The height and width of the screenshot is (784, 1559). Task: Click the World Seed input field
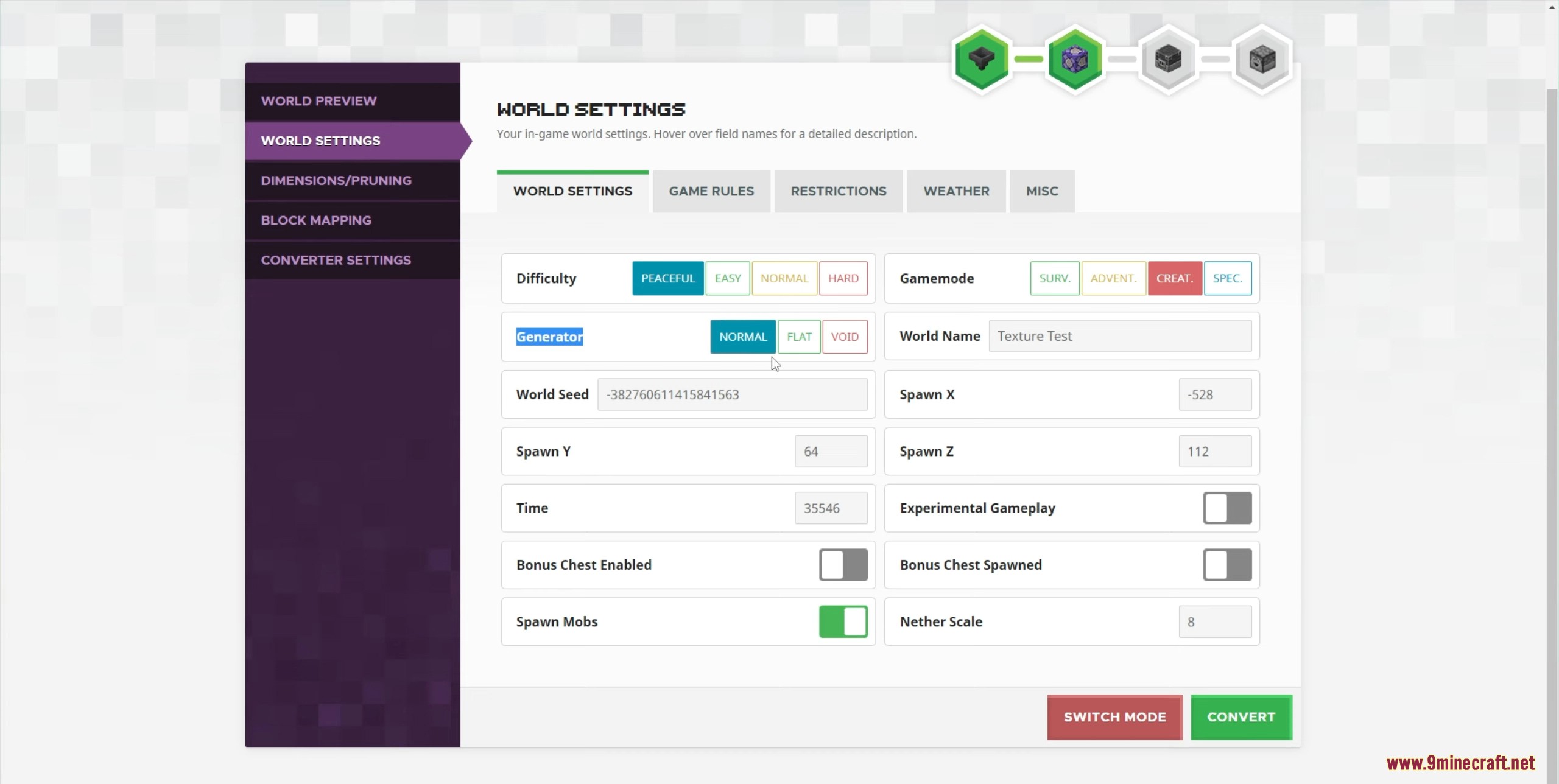pos(733,394)
